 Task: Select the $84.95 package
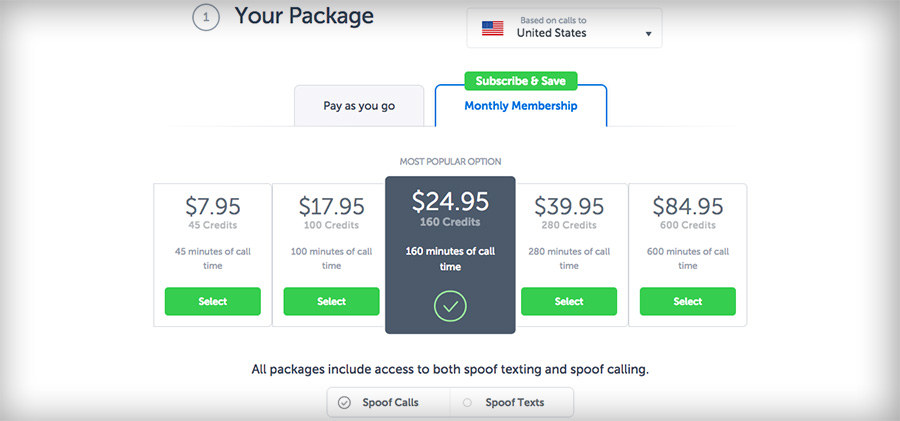(x=688, y=301)
